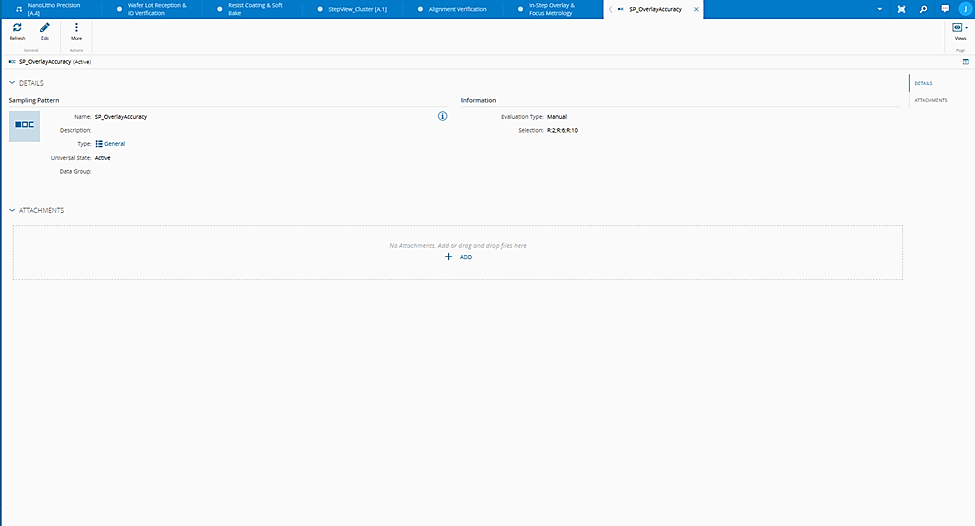Viewport: 975px width, 526px height.
Task: Open Edit mode with pencil icon
Action: click(x=45, y=31)
